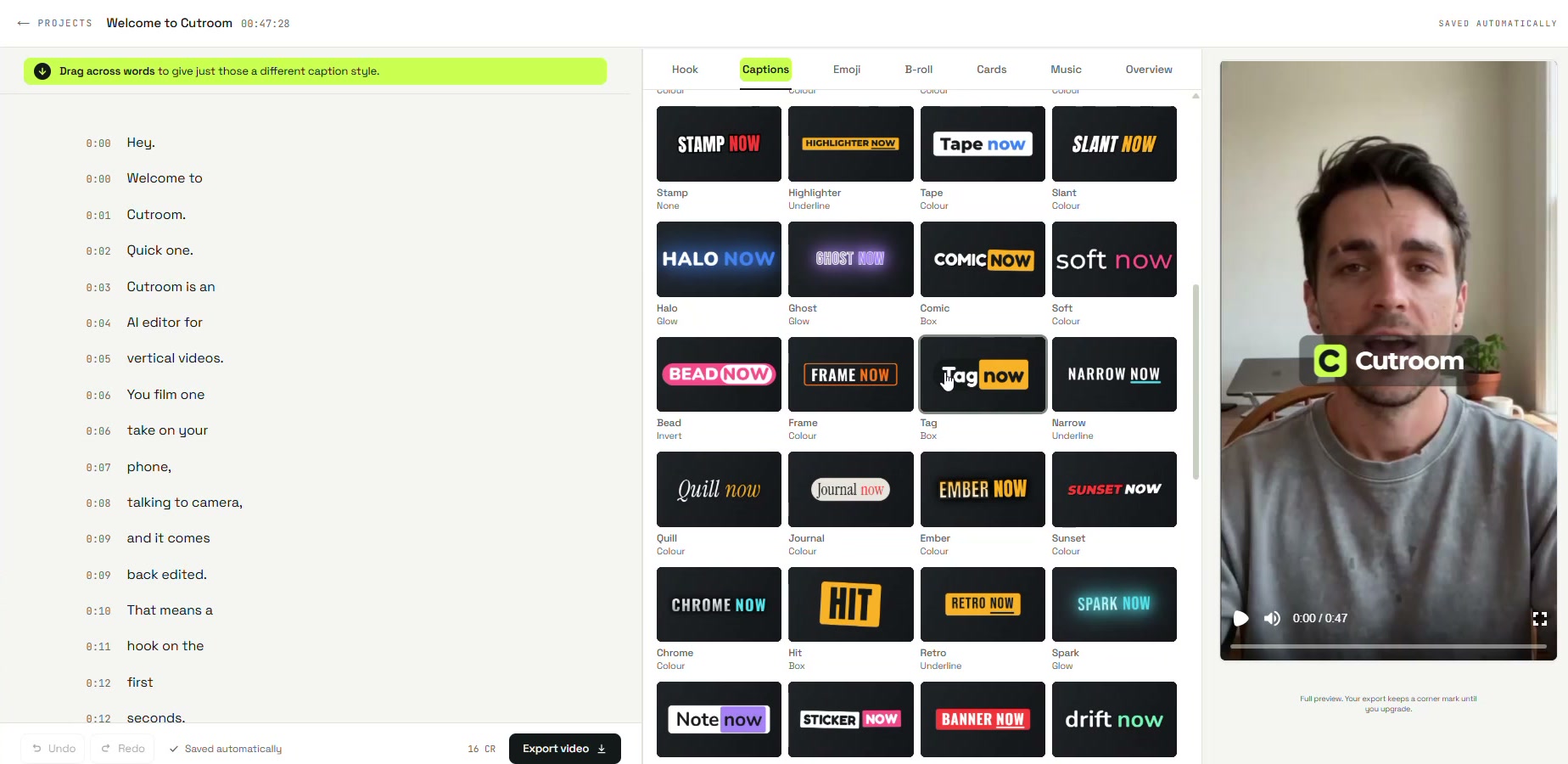The height and width of the screenshot is (764, 1568).
Task: Return to Projects list
Action: point(55,23)
